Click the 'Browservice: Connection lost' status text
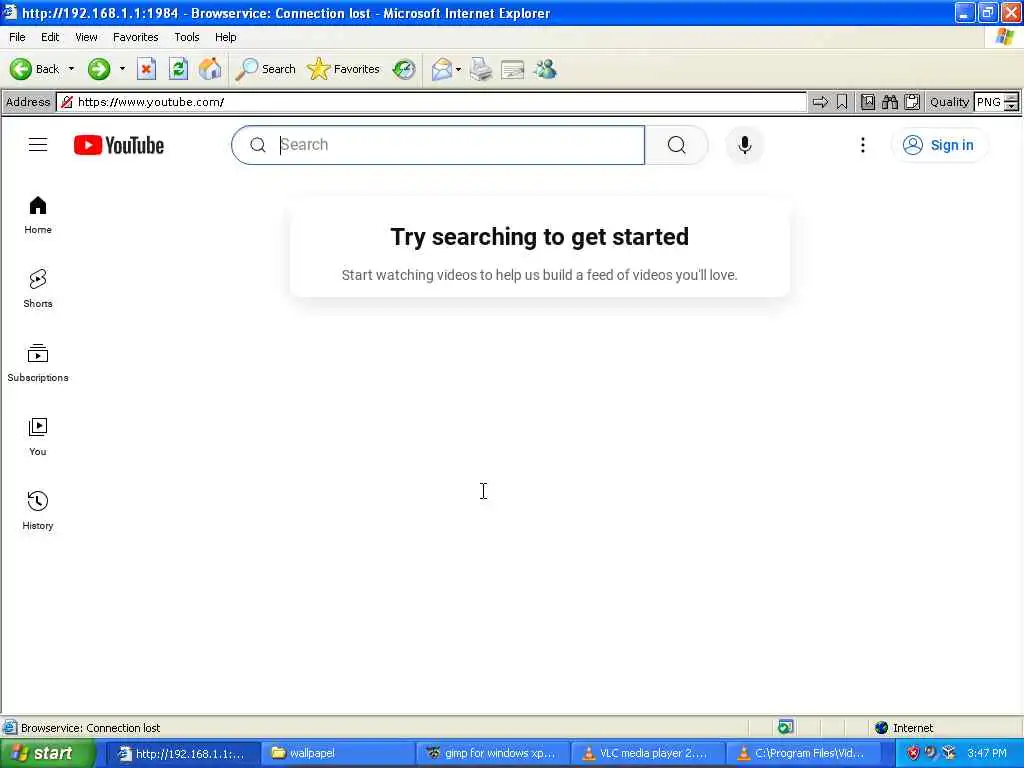 [90, 728]
